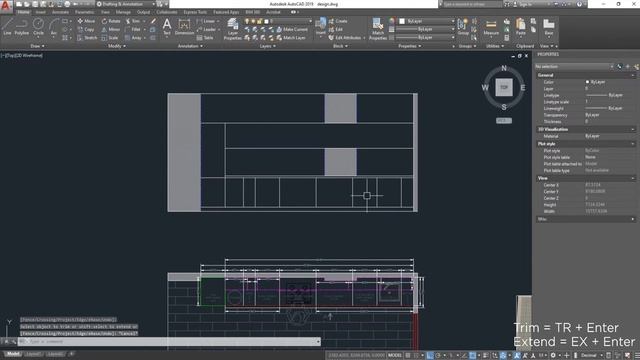Click Edit Attributes in Block panel
Image resolution: width=640 pixels, height=360 pixels.
click(x=345, y=38)
